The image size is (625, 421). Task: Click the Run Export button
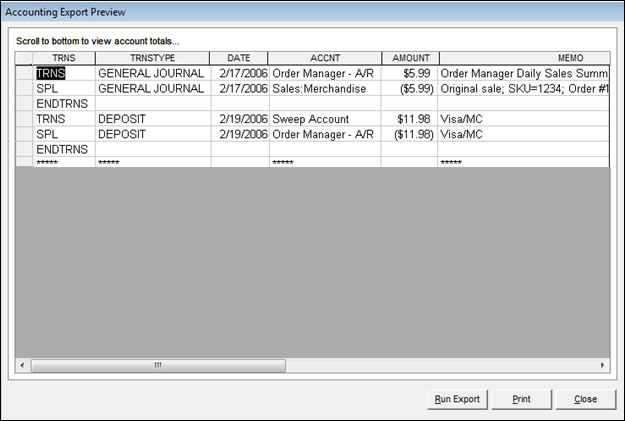pyautogui.click(x=457, y=399)
